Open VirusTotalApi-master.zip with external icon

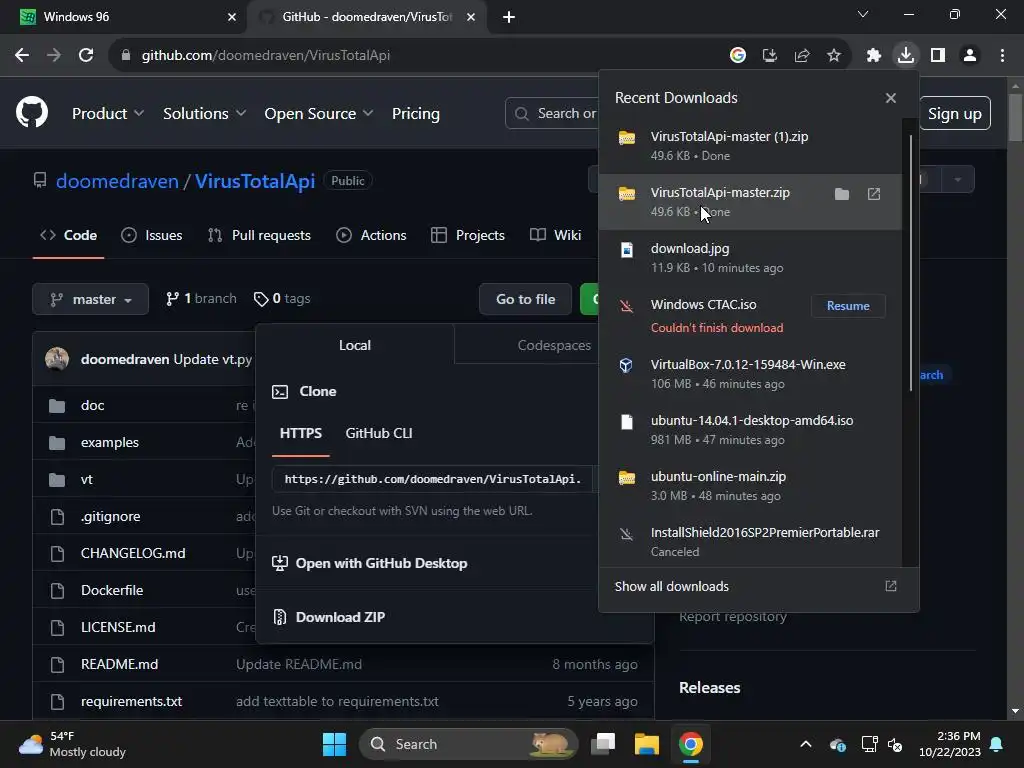pyautogui.click(x=874, y=194)
